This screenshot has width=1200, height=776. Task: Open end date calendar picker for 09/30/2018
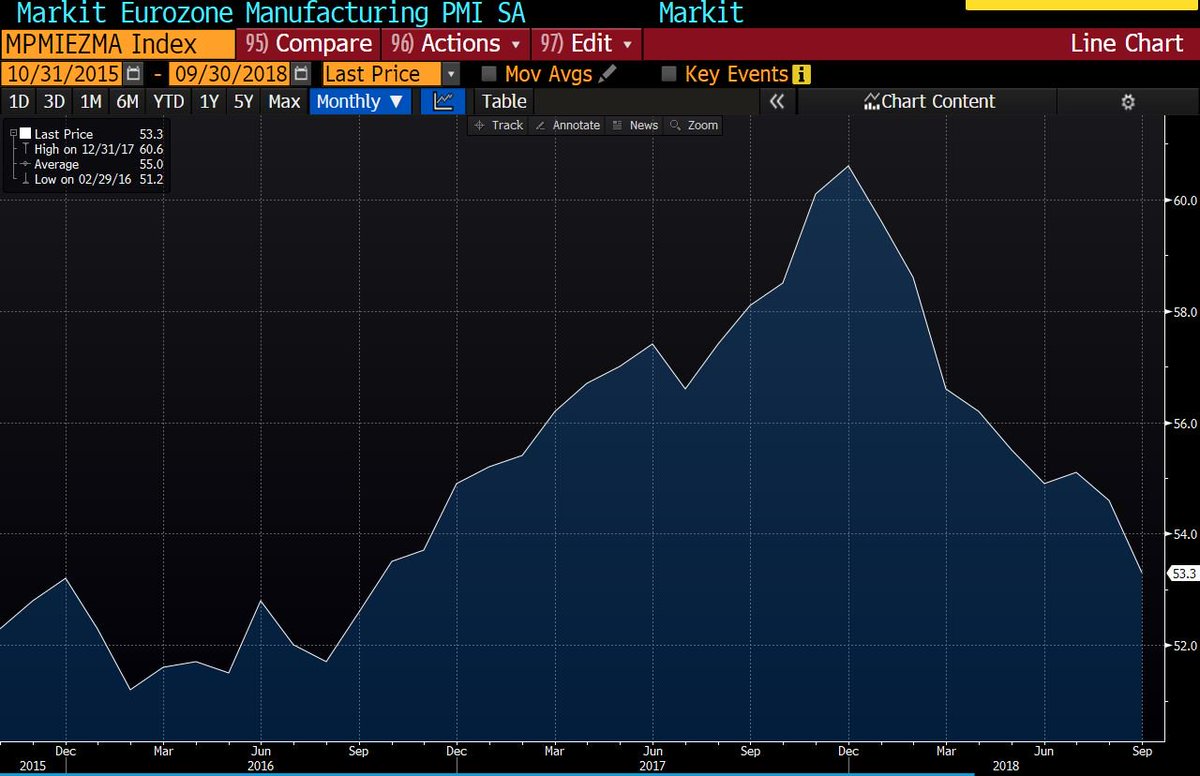(299, 74)
